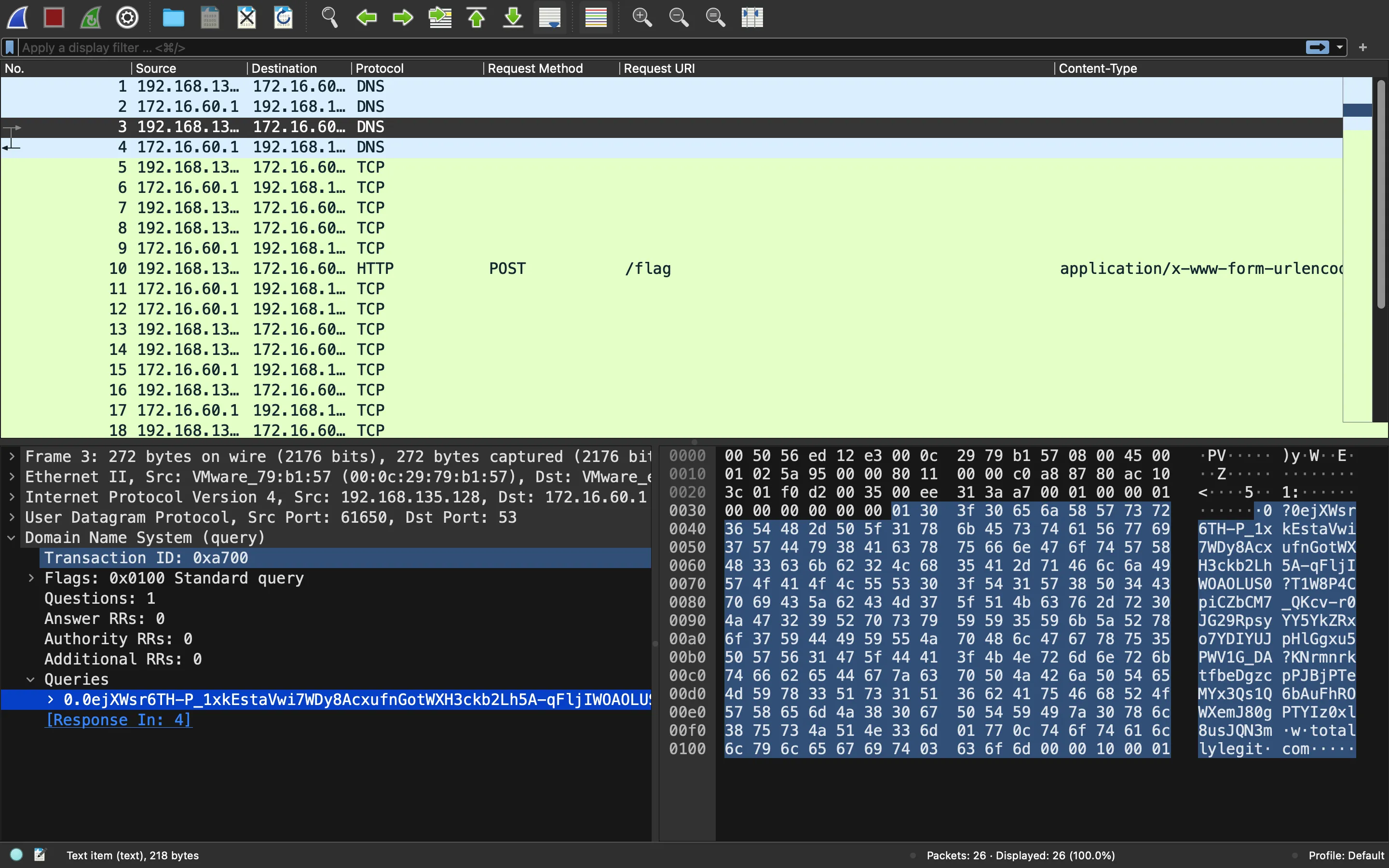Select the Questions: 1 field

100,599
